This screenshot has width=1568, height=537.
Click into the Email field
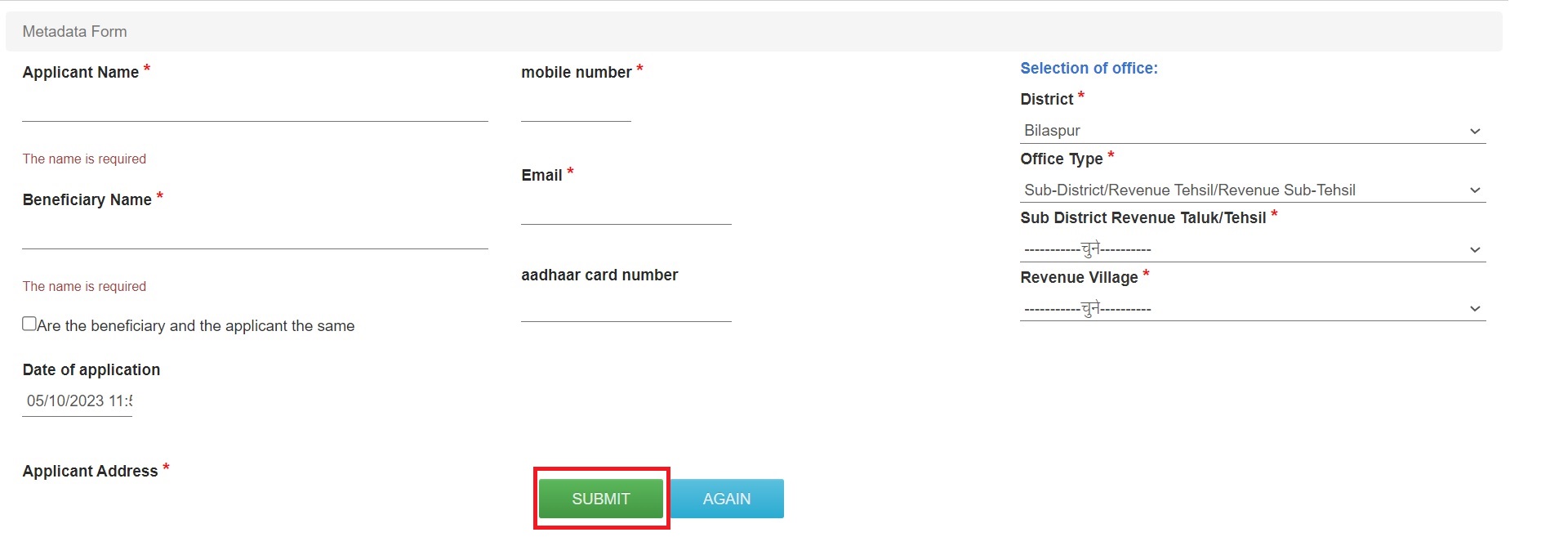point(626,217)
